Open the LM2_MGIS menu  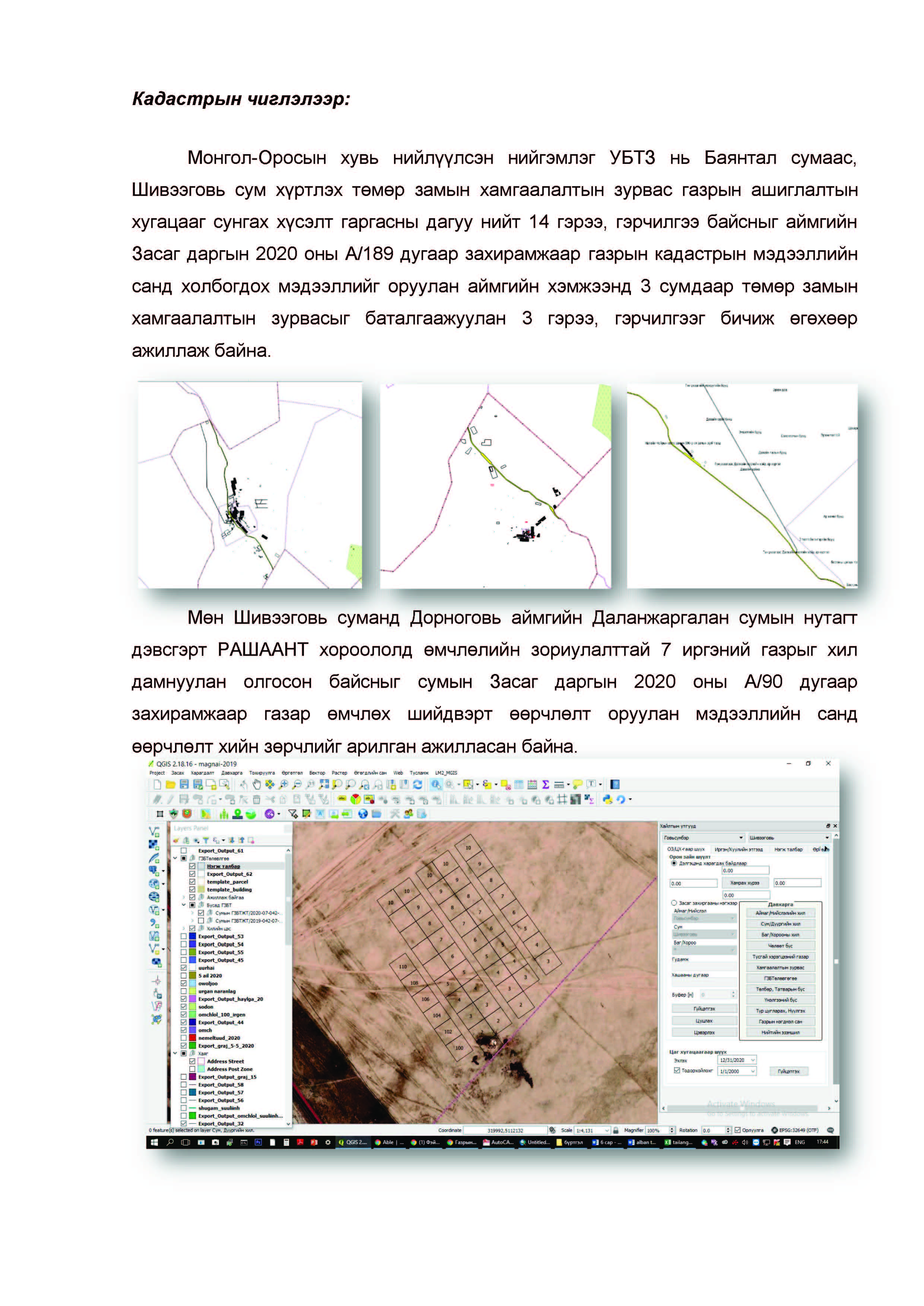446,773
